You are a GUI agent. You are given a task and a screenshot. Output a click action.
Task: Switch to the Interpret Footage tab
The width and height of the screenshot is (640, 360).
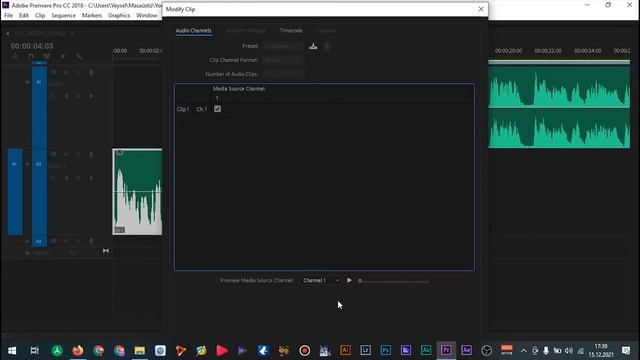[x=246, y=31]
